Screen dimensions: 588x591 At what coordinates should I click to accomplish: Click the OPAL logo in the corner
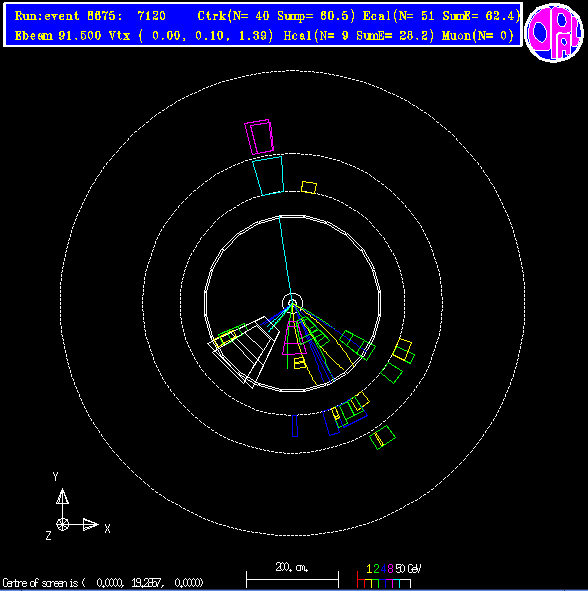pos(554,32)
